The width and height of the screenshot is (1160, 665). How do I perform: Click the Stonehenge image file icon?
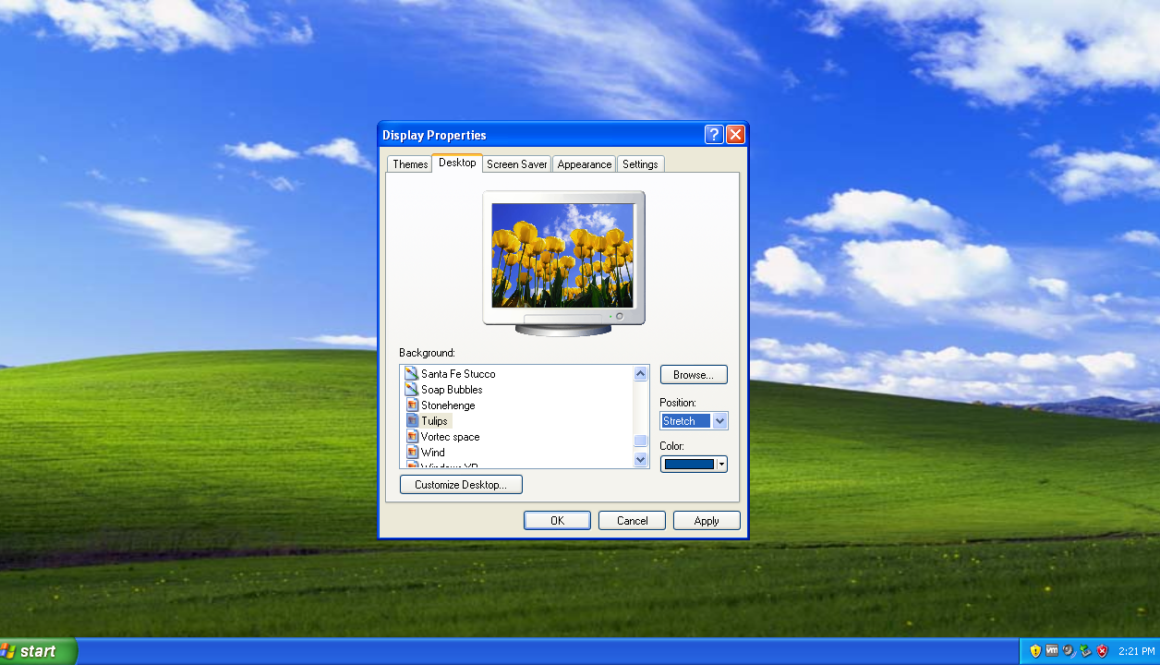coord(411,406)
